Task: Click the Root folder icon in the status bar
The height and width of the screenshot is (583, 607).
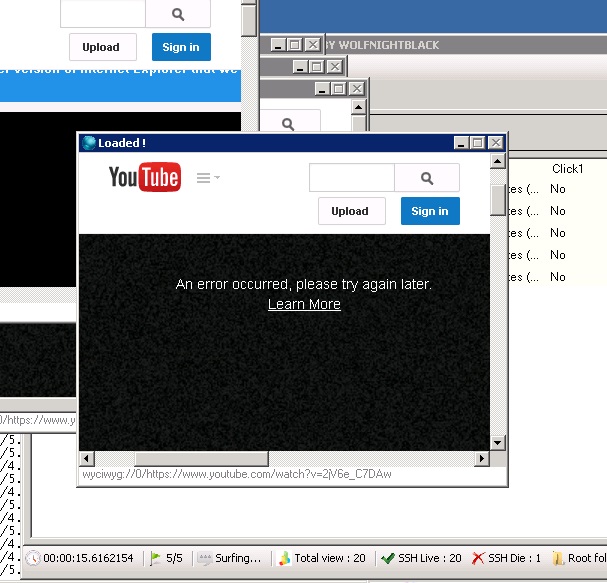Action: pos(558,558)
